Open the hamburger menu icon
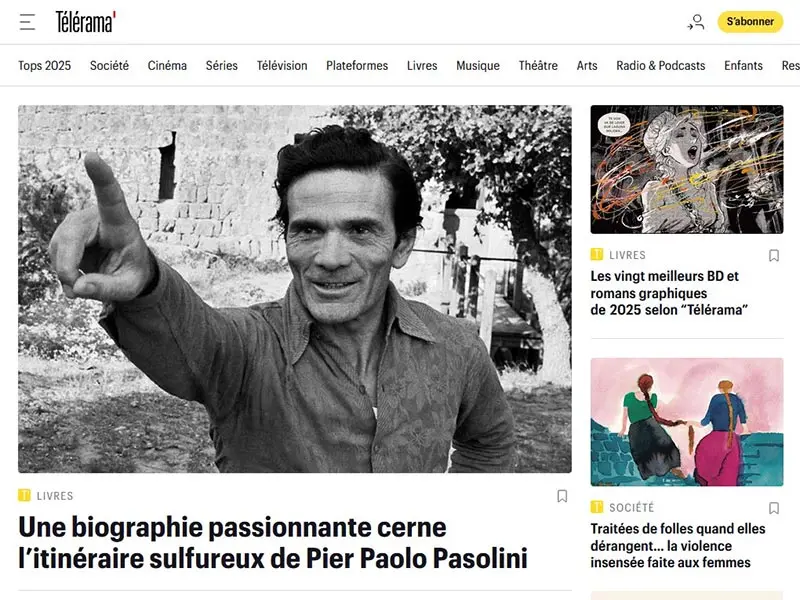The height and width of the screenshot is (600, 800). (28, 22)
